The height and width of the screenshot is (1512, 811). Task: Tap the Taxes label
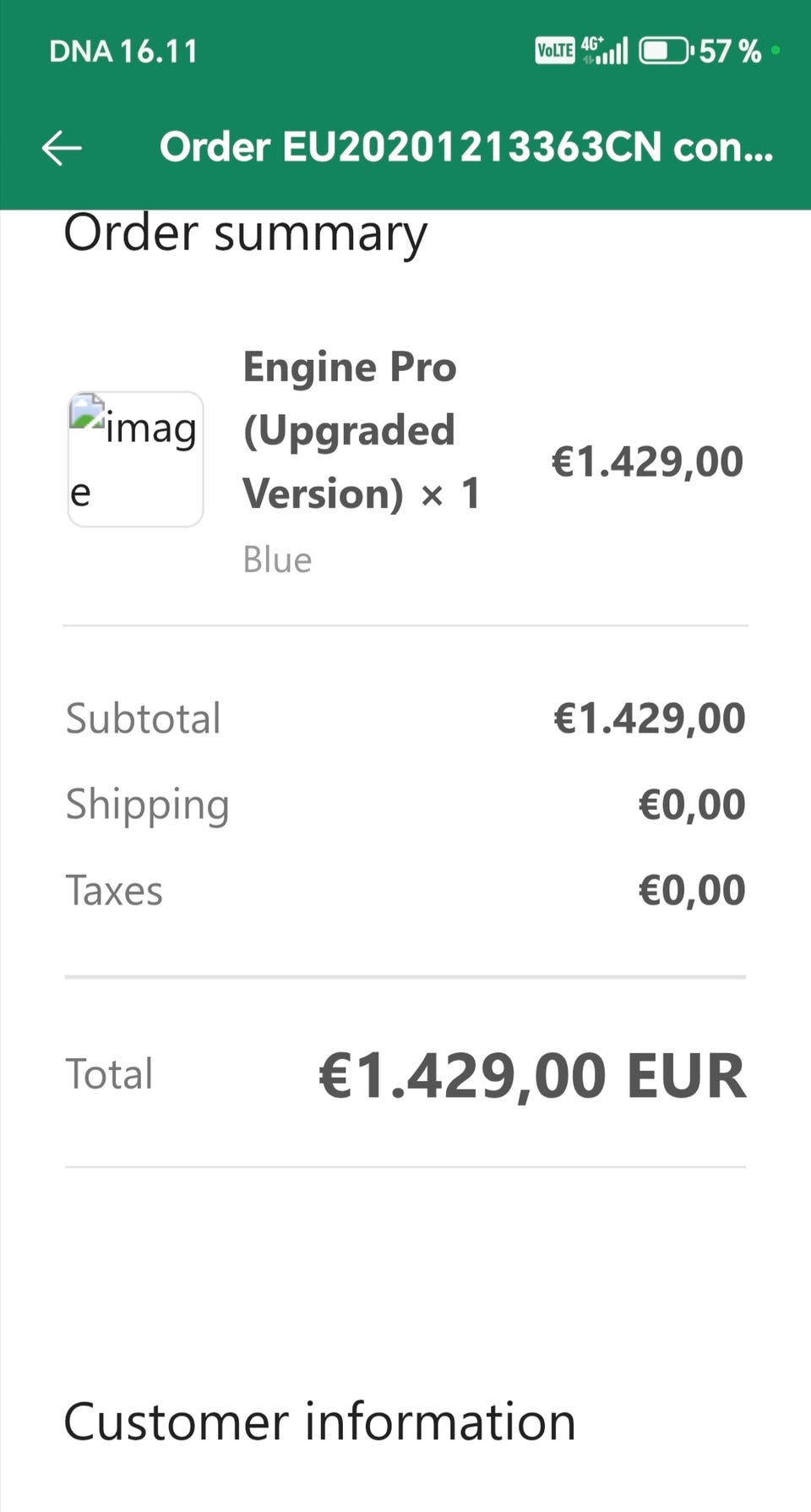coord(114,891)
